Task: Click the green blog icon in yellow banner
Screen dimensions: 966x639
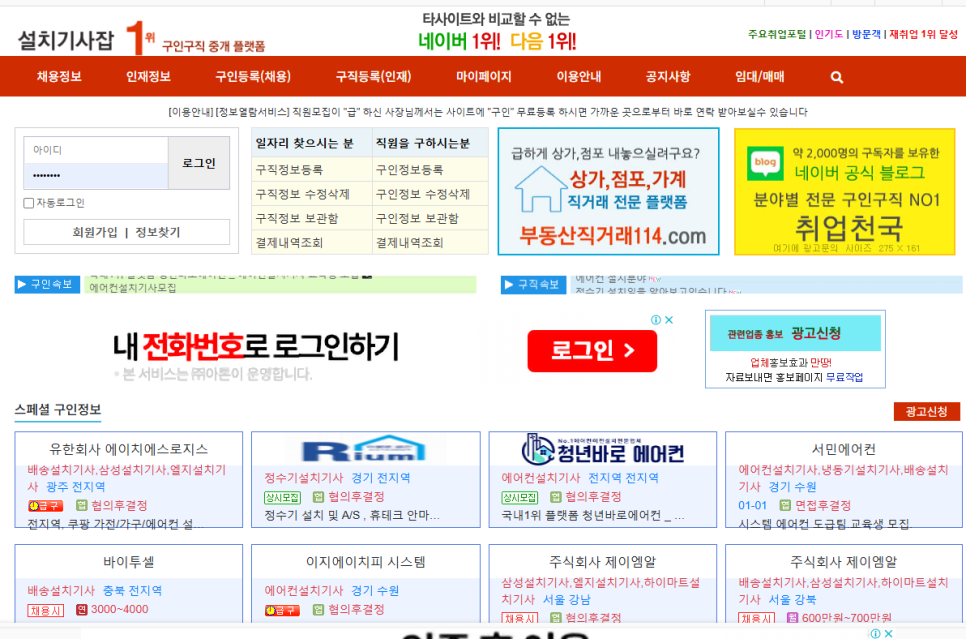Action: 765,163
